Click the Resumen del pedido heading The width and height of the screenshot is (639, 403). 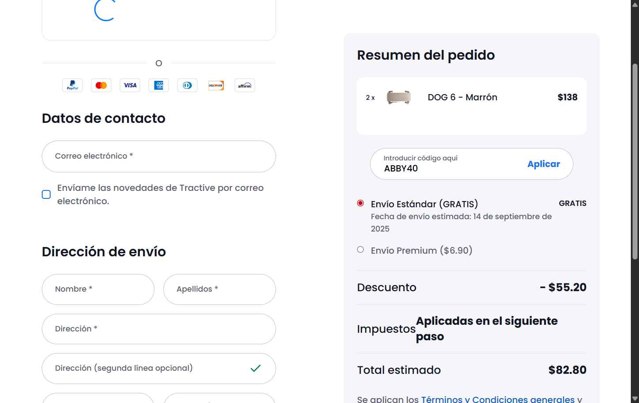[426, 55]
